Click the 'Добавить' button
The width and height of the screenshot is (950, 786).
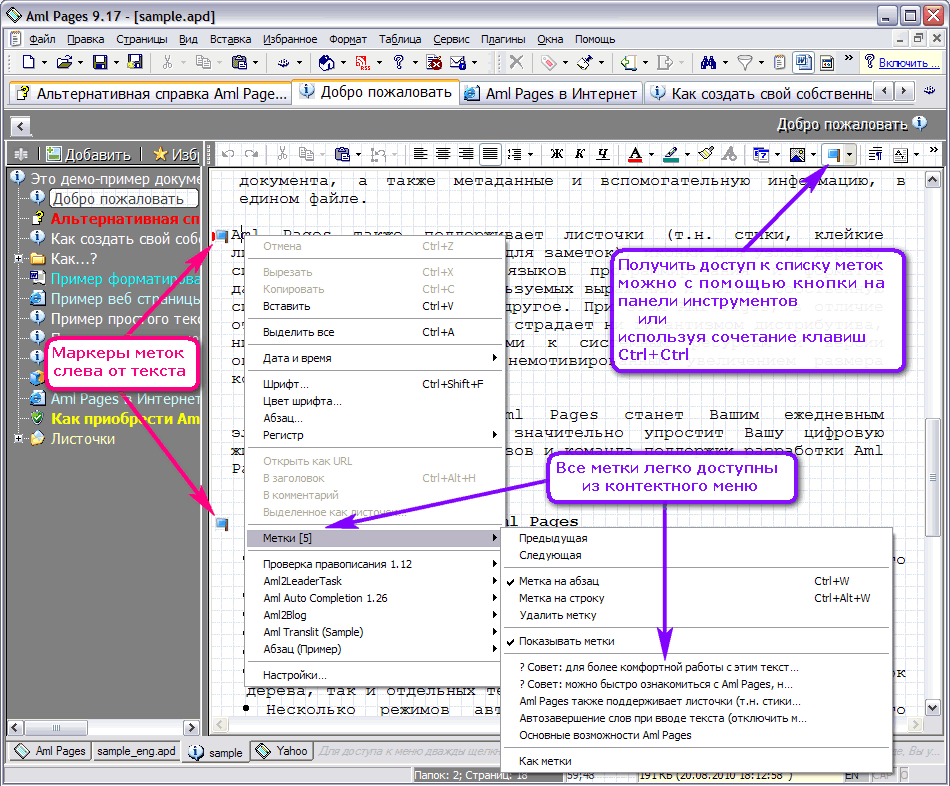(88, 155)
